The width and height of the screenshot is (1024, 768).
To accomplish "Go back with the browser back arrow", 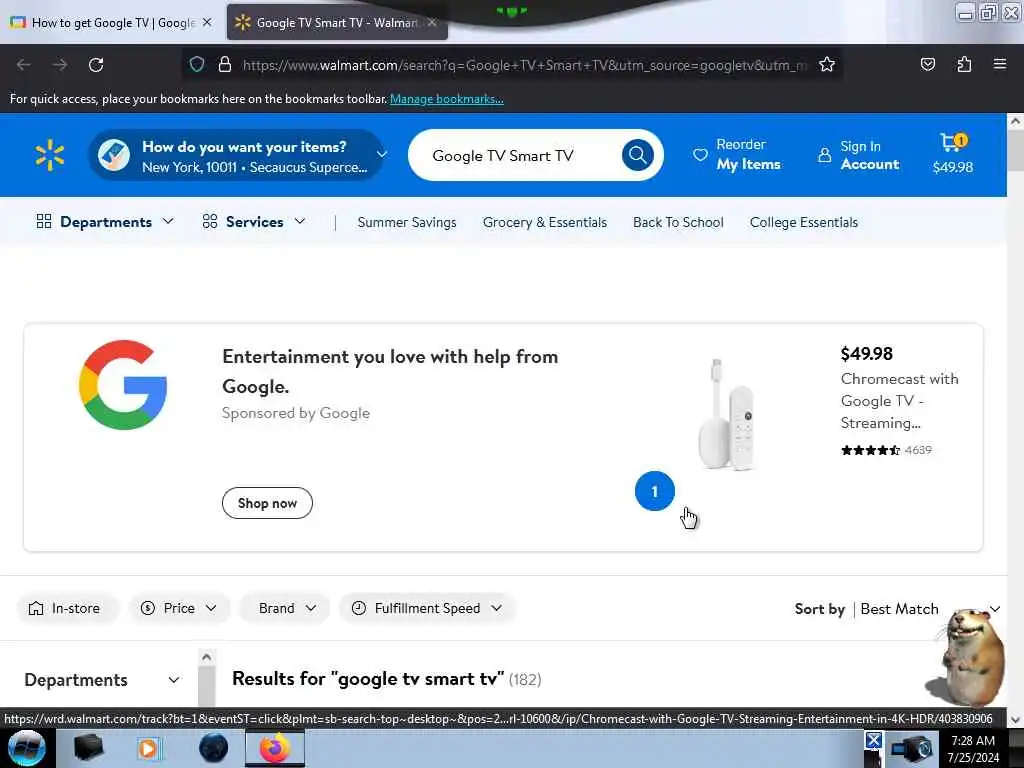I will (x=24, y=65).
